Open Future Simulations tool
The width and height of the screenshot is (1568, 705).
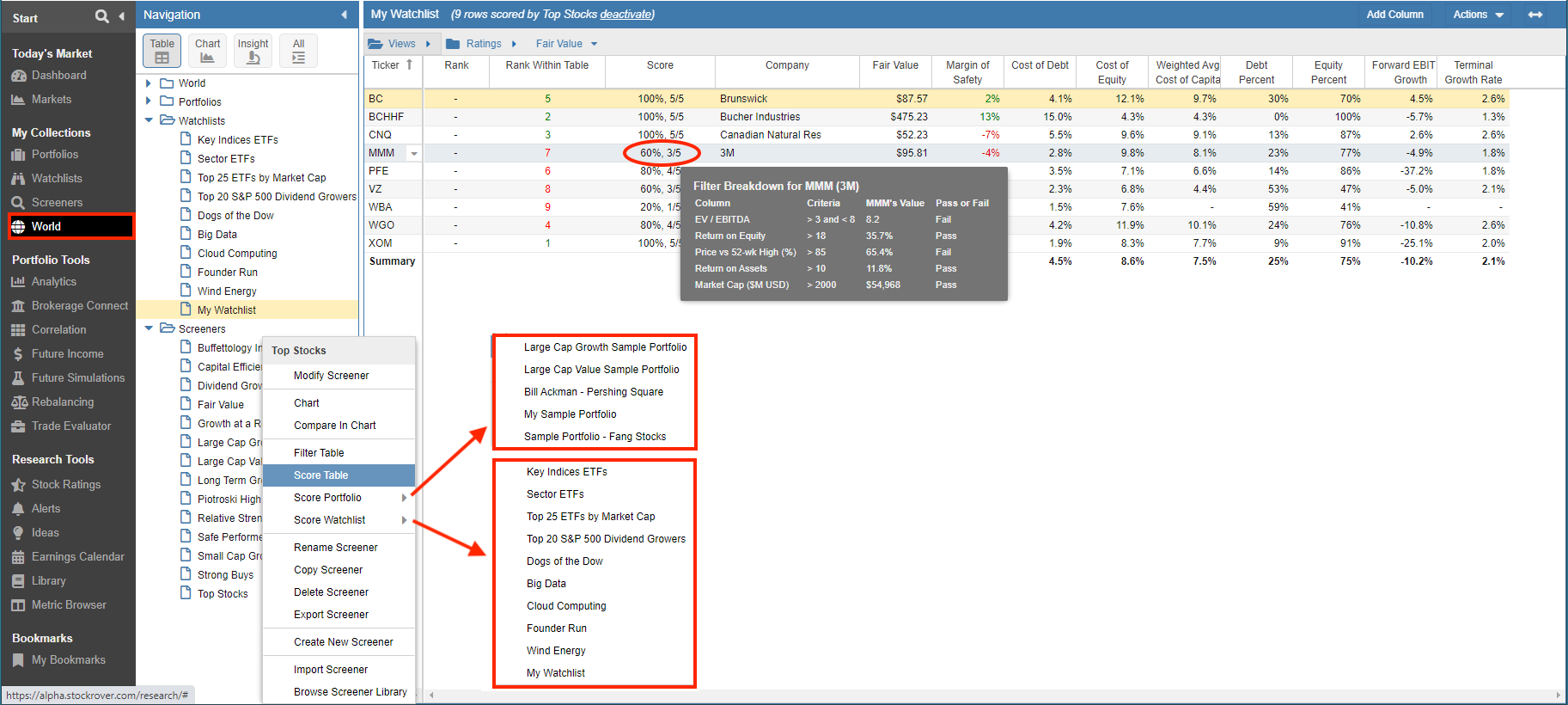[77, 378]
